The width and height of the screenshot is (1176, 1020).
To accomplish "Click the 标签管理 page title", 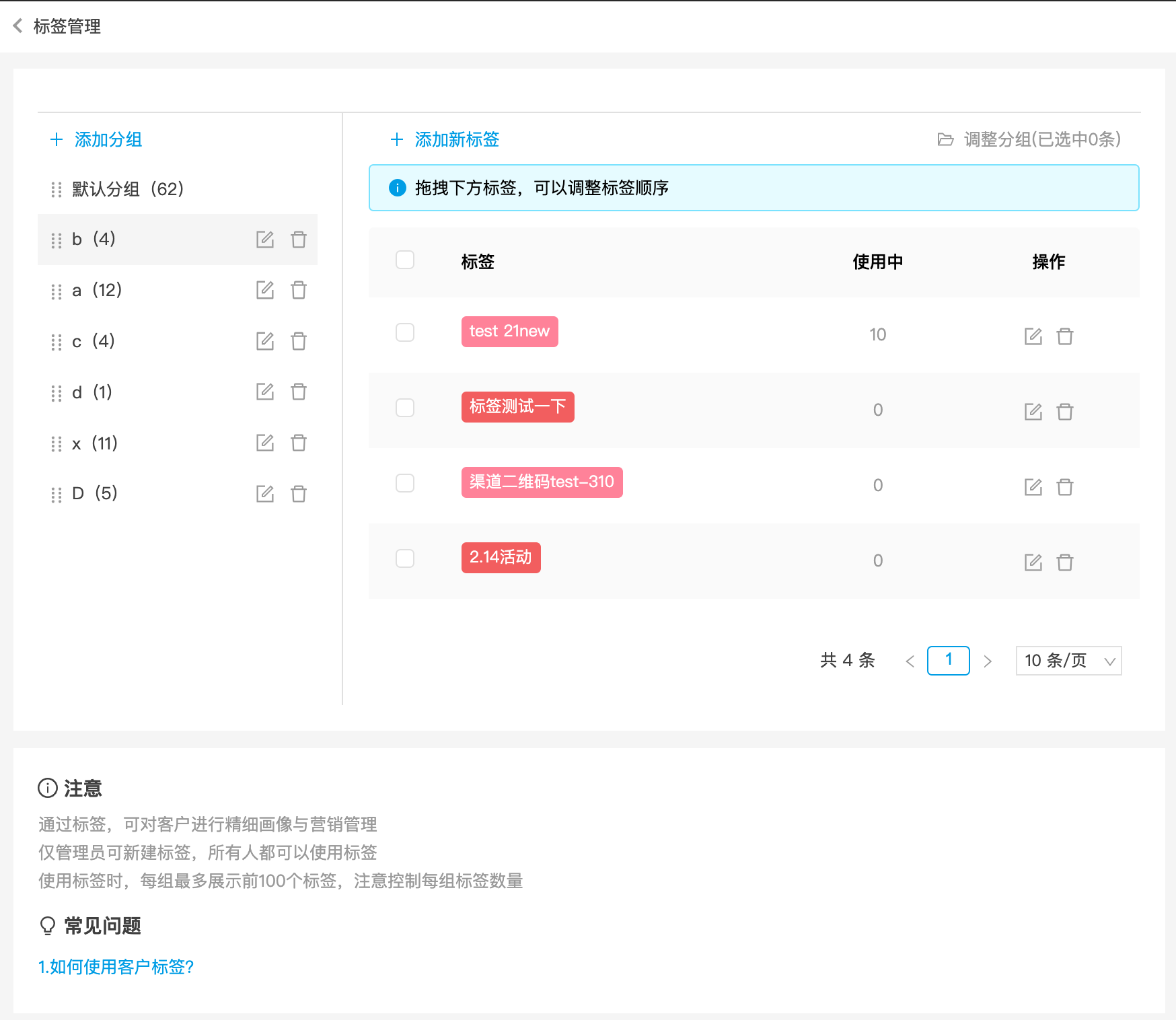I will pos(67,26).
